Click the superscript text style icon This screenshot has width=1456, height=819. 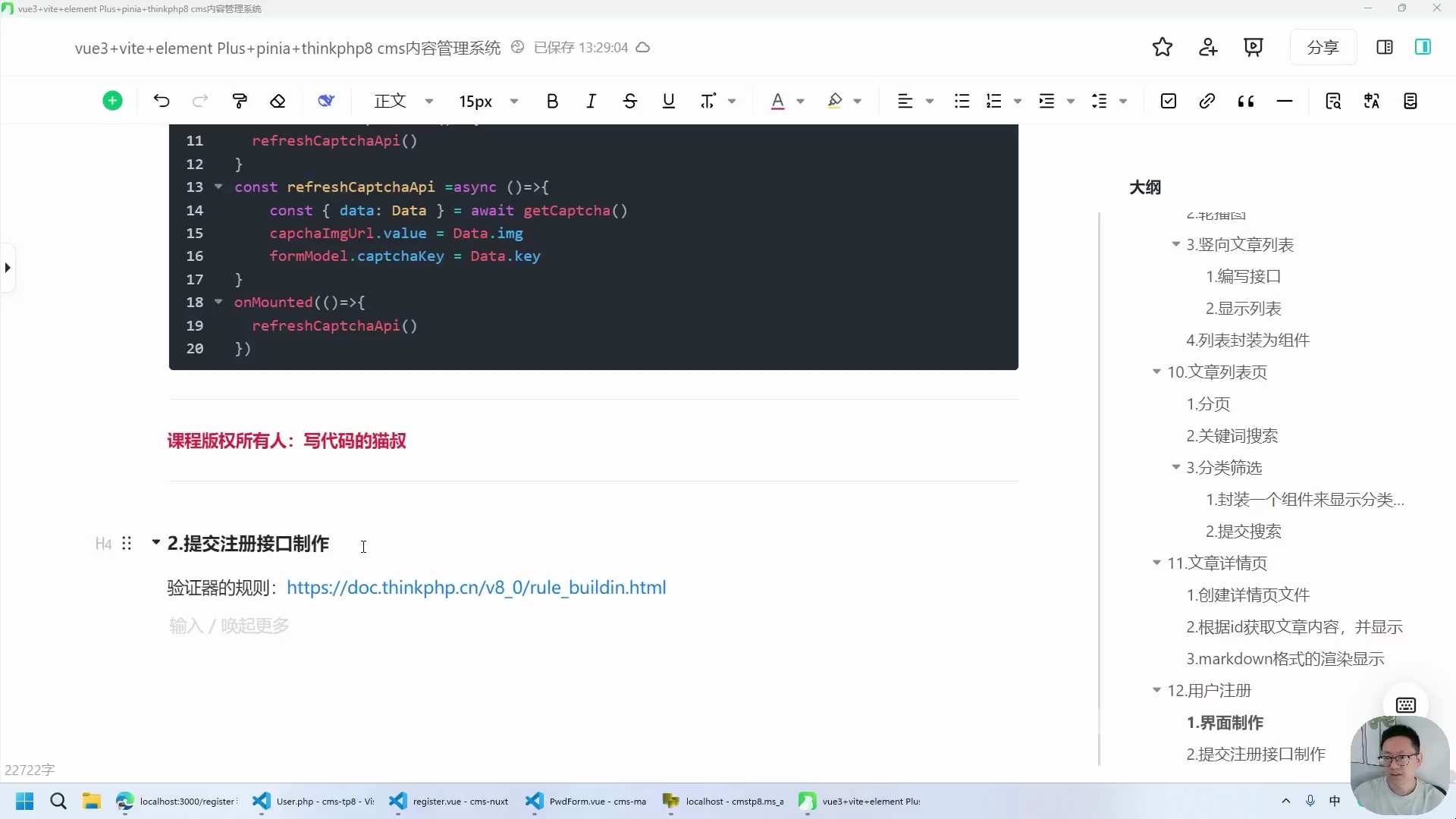click(x=708, y=101)
